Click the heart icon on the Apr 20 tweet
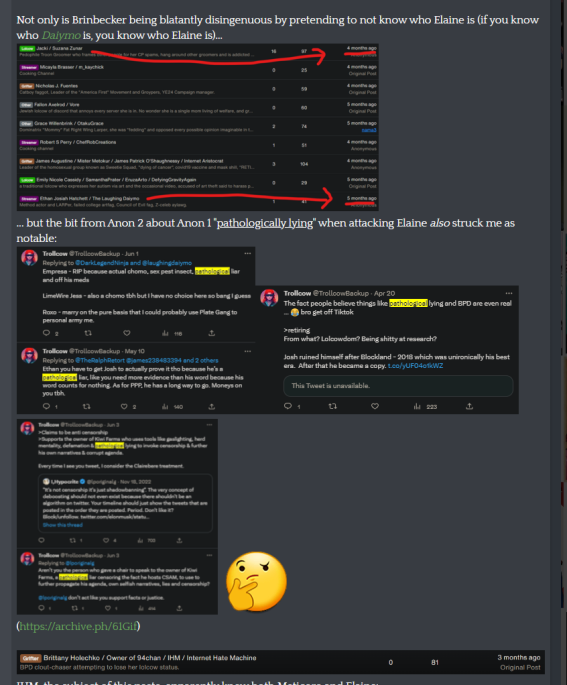This screenshot has height=685, width=567. point(375,406)
